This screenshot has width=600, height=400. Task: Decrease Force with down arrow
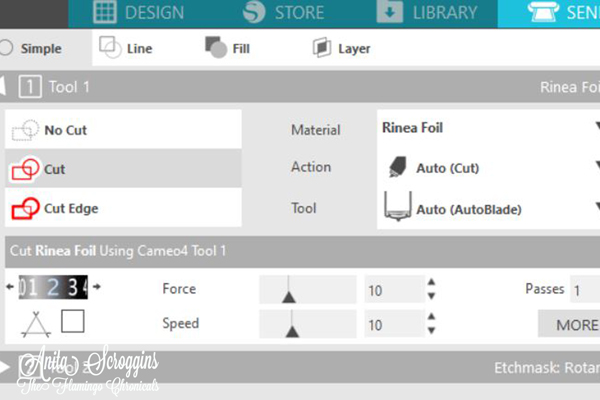(x=431, y=296)
